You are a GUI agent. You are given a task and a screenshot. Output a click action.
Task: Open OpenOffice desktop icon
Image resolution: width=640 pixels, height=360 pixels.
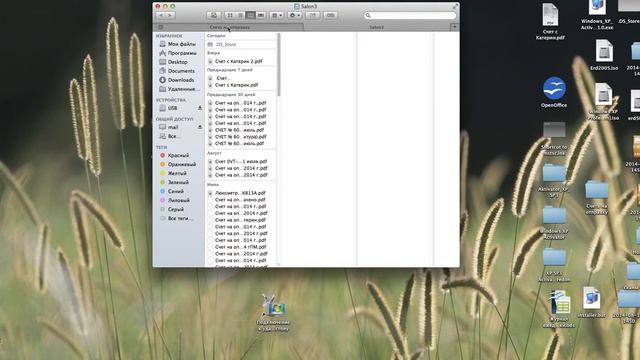coord(554,92)
